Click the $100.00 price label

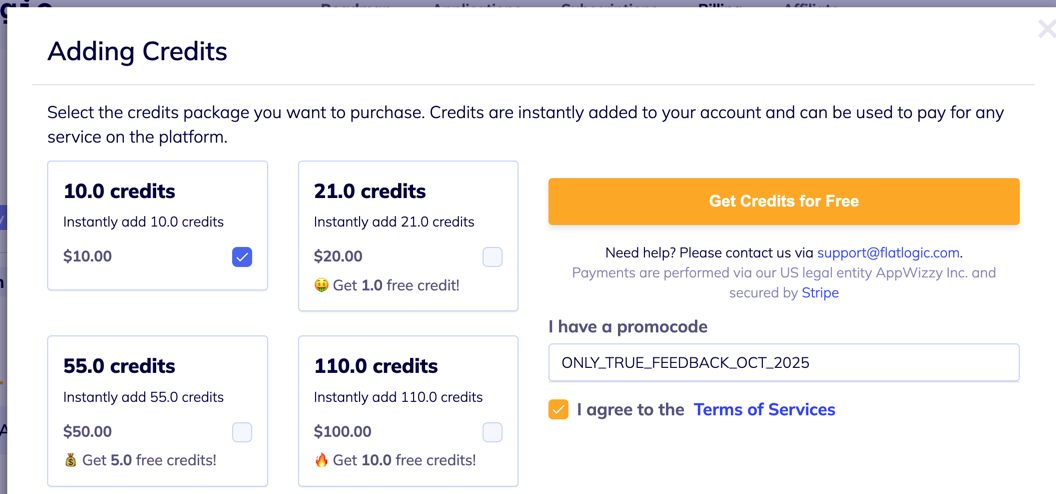click(x=342, y=432)
